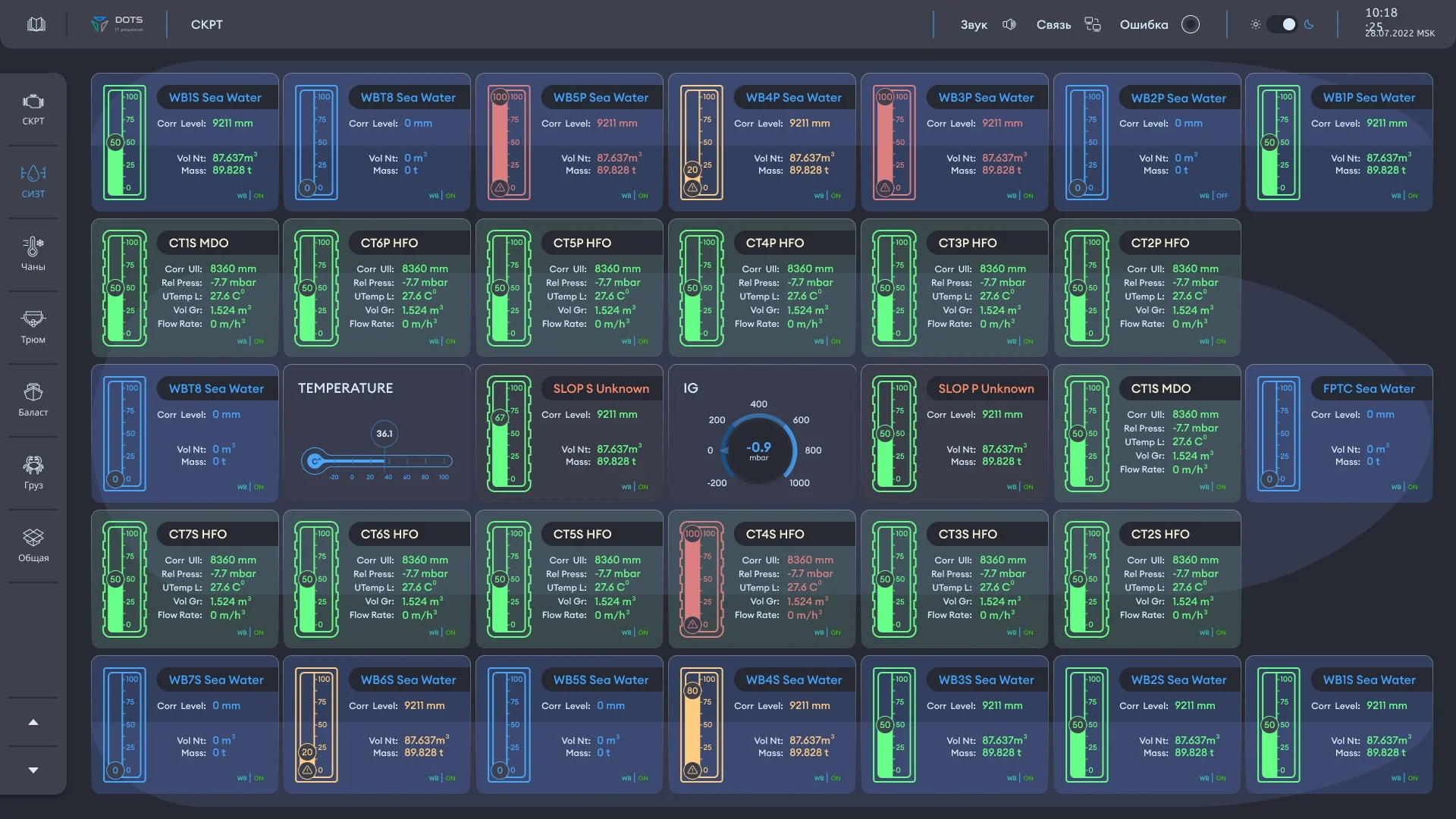Open the Общая sidebar section

[33, 546]
